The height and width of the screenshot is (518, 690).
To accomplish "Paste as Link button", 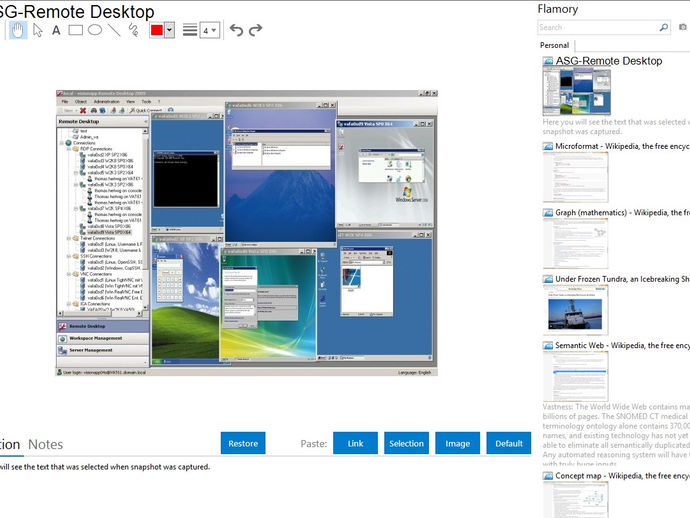I will [x=355, y=443].
